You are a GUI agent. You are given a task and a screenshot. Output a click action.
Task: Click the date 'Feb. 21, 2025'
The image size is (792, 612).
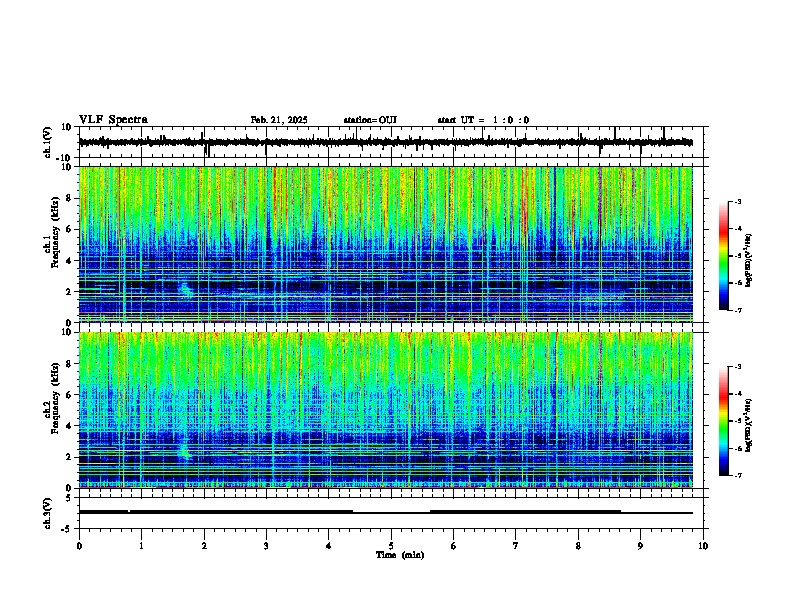point(279,120)
